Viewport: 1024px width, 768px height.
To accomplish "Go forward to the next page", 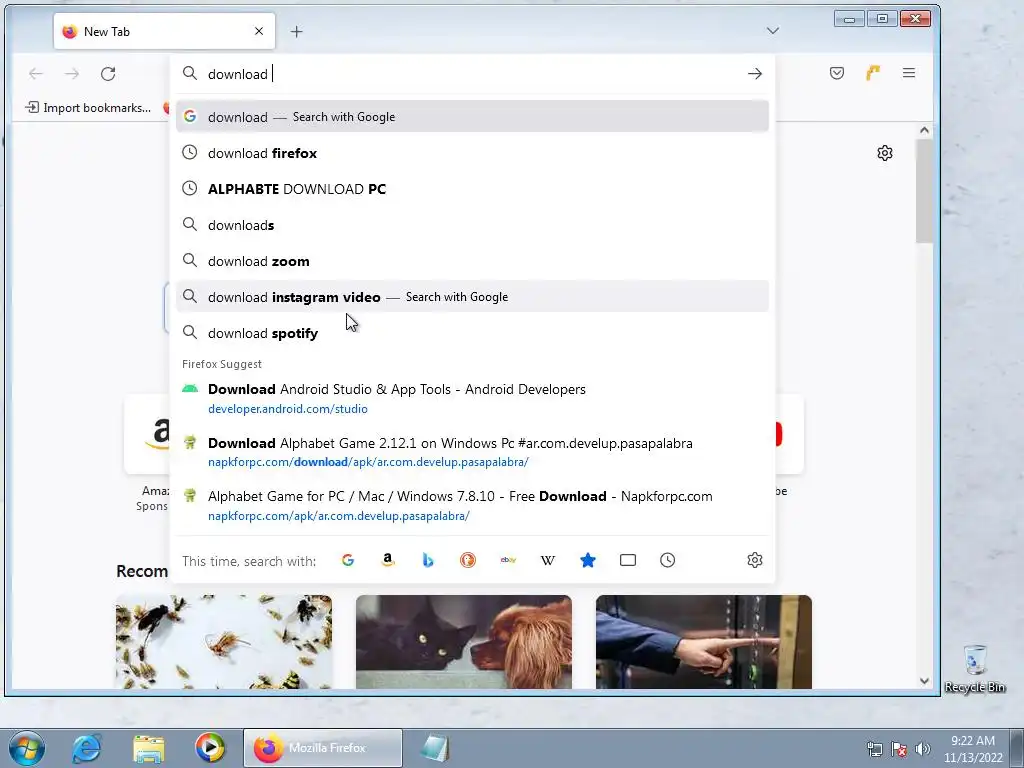I will pos(72,74).
